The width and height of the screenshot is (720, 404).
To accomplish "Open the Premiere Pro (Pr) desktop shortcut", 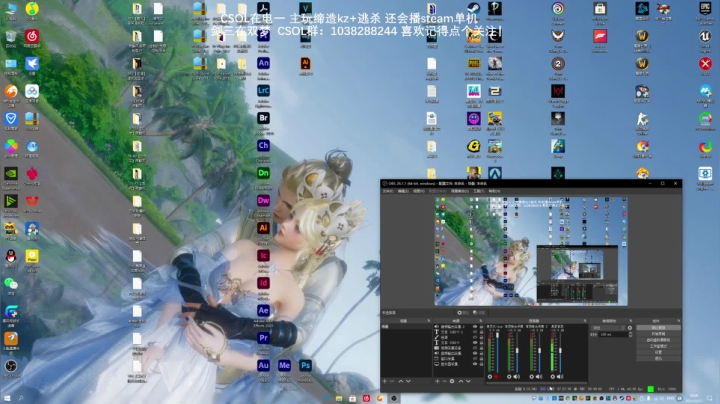I will [x=263, y=338].
